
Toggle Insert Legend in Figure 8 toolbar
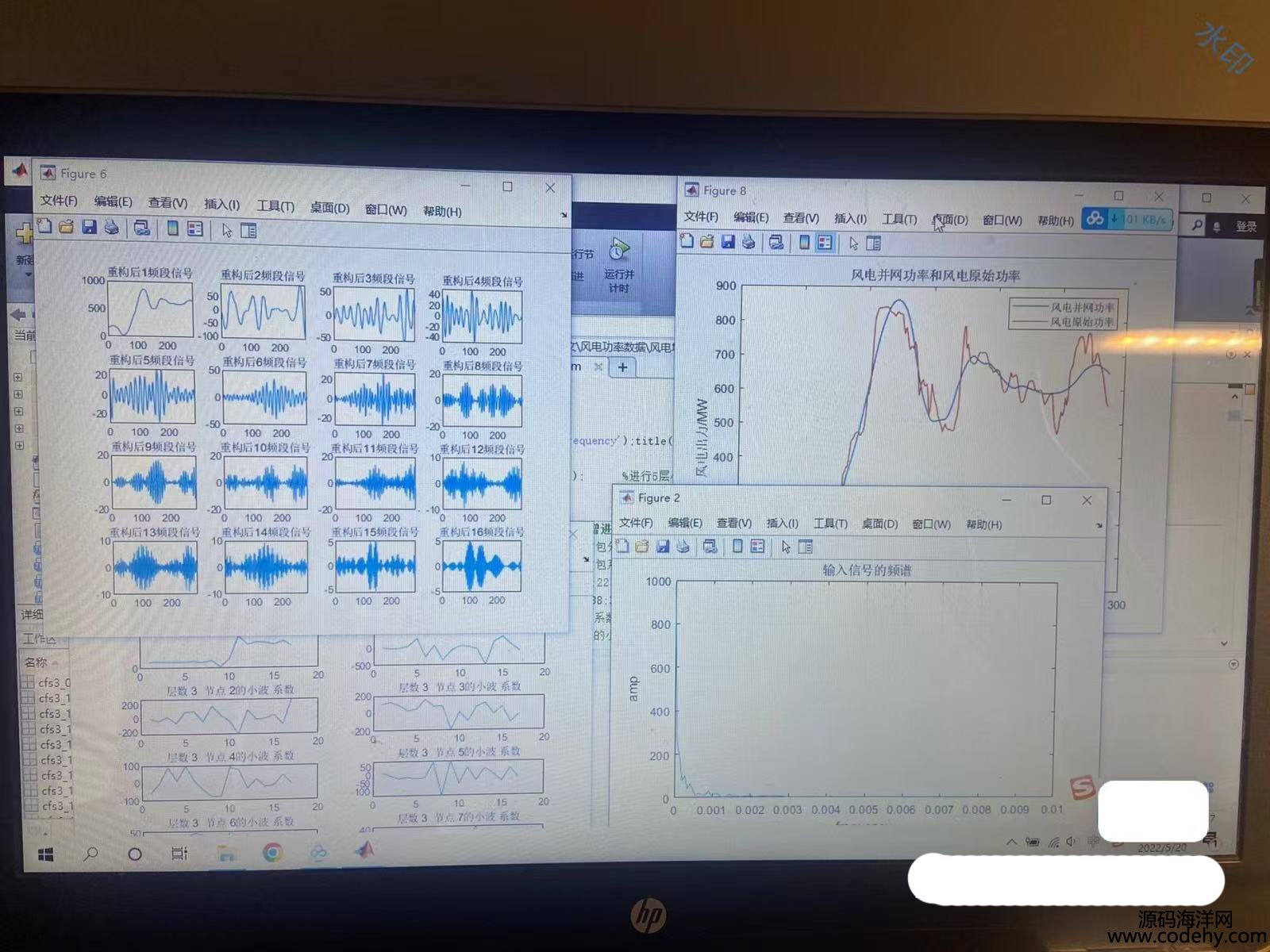pyautogui.click(x=825, y=243)
